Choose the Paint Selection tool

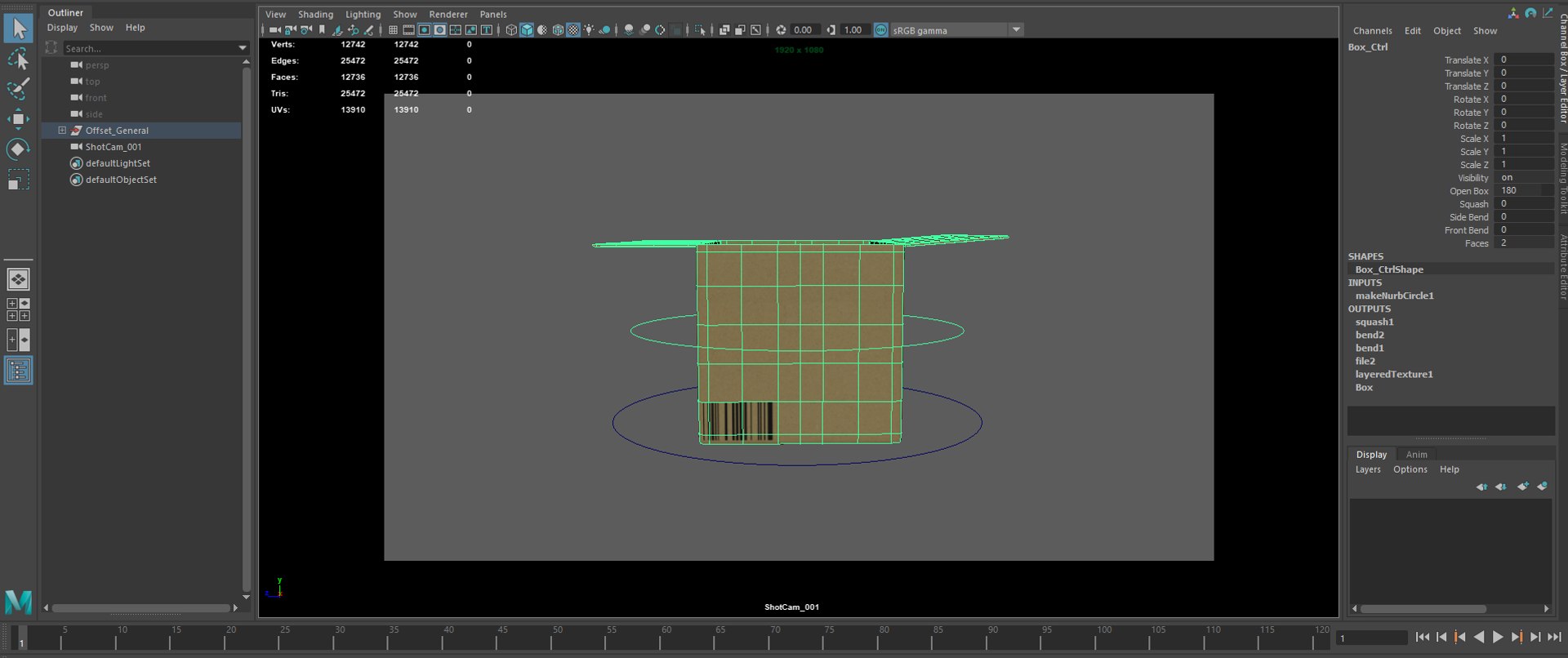coord(18,88)
